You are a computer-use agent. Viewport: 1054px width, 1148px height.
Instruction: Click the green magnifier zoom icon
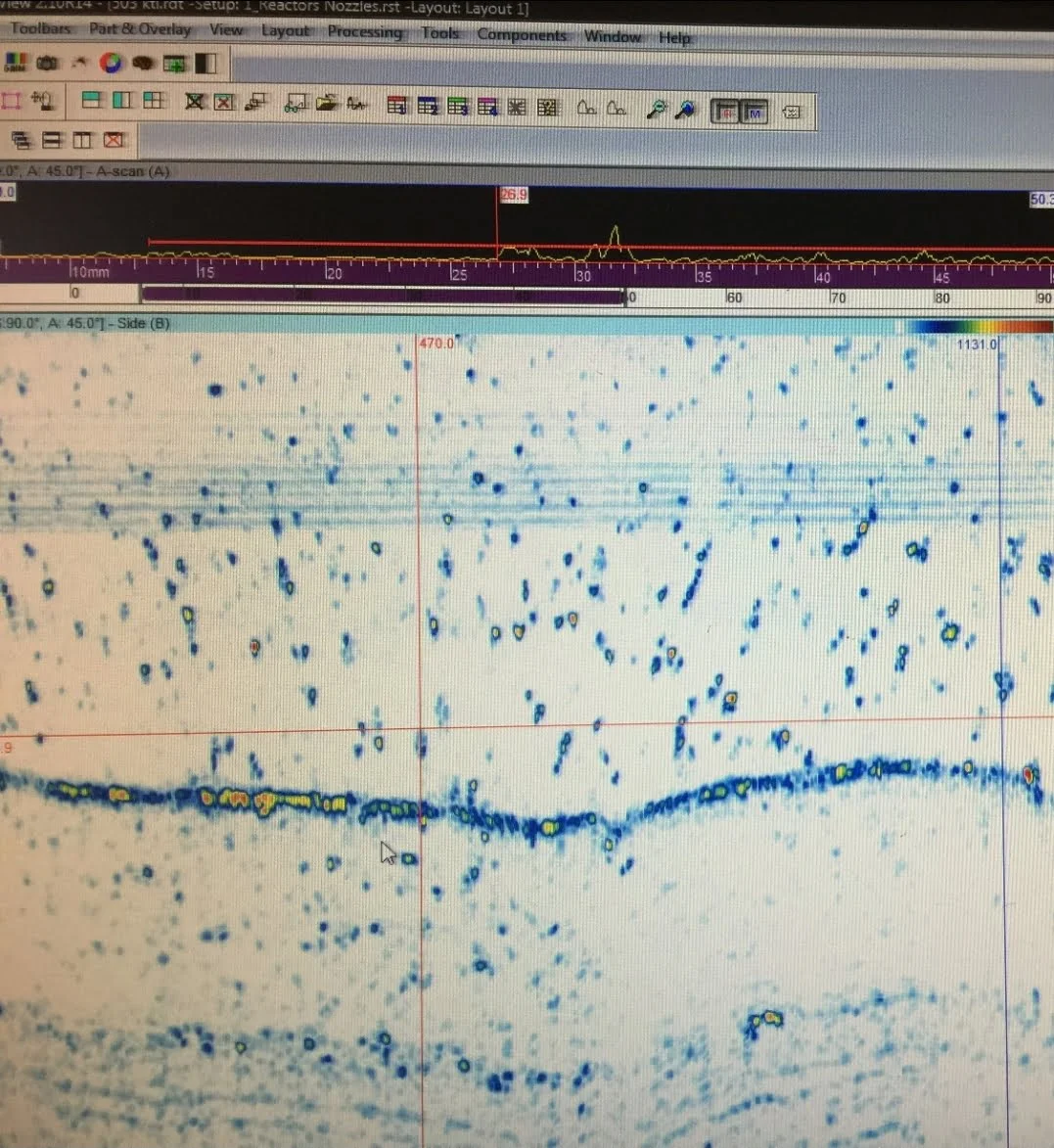(657, 110)
